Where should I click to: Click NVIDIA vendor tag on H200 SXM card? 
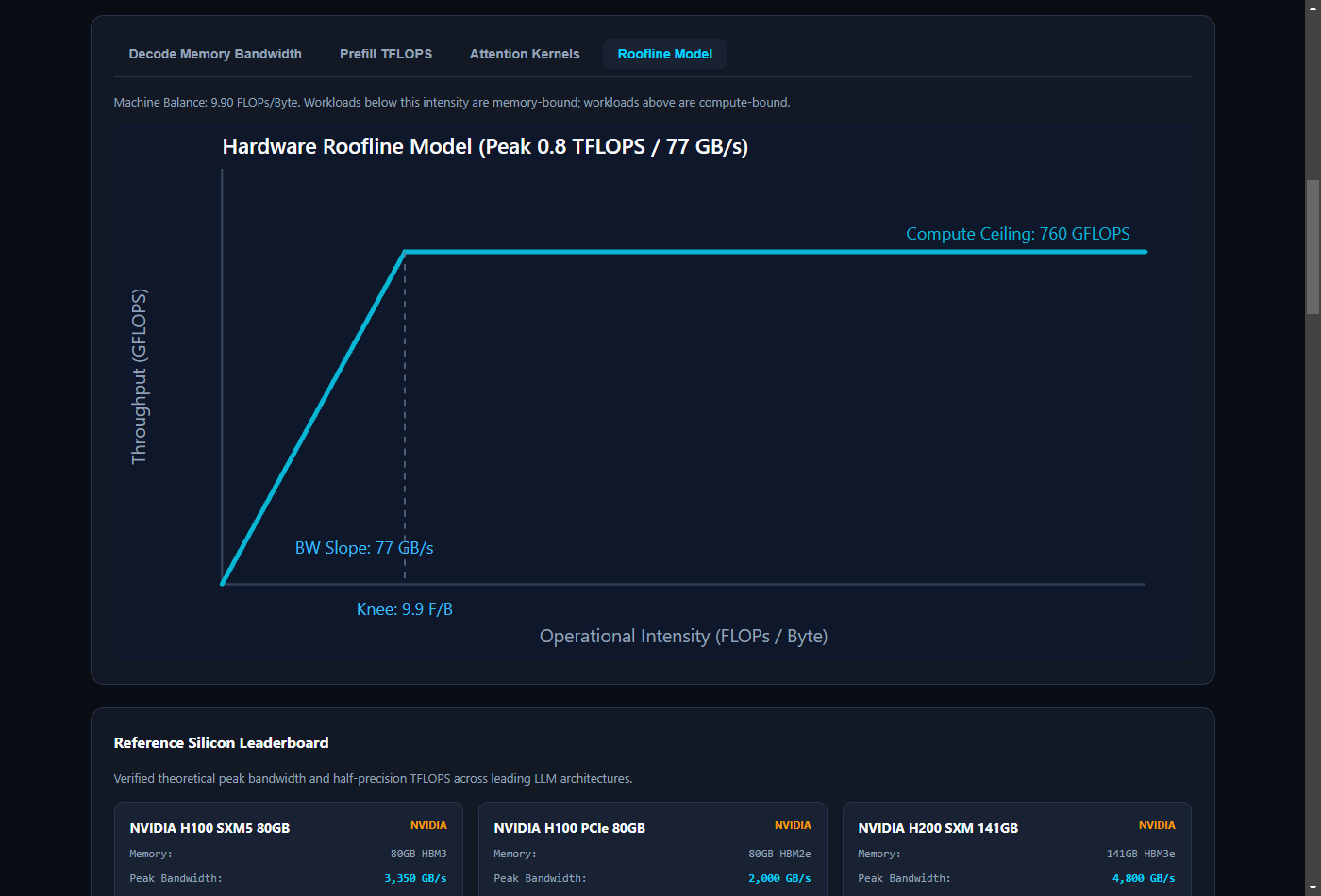(x=1157, y=825)
